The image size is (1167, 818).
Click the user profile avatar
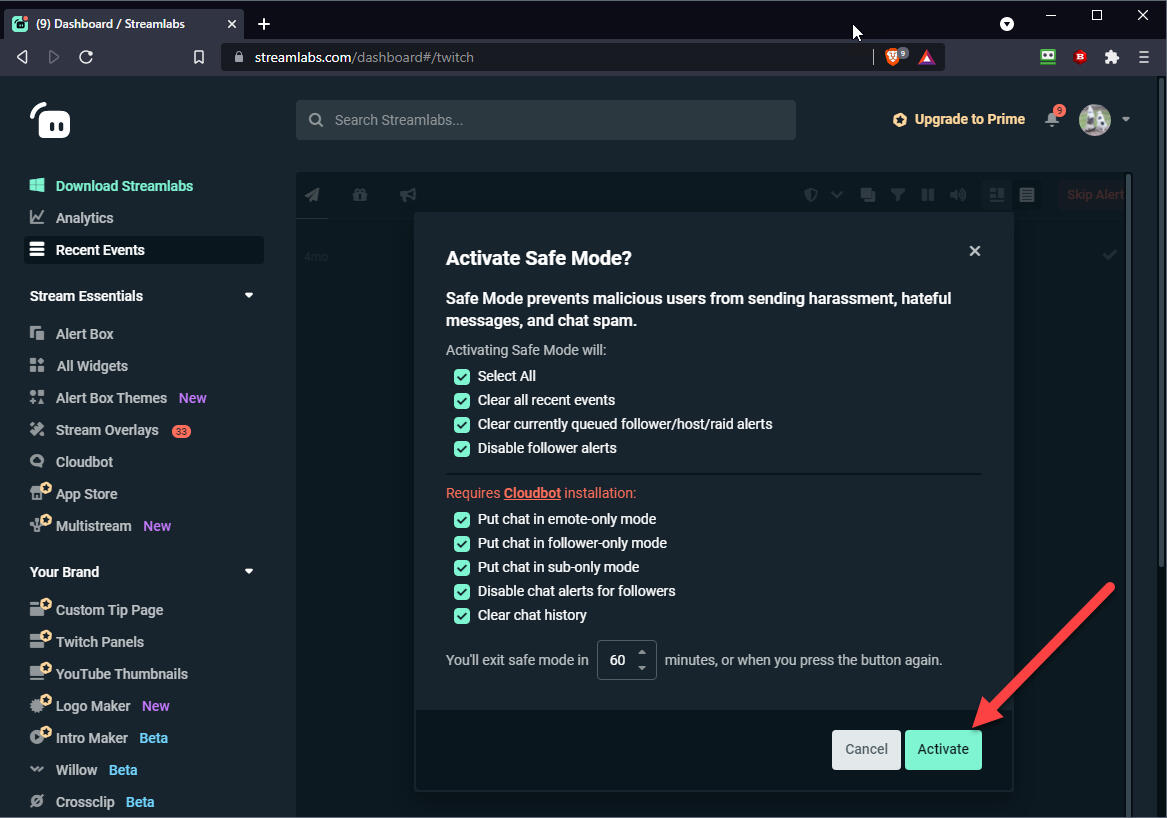pyautogui.click(x=1095, y=119)
